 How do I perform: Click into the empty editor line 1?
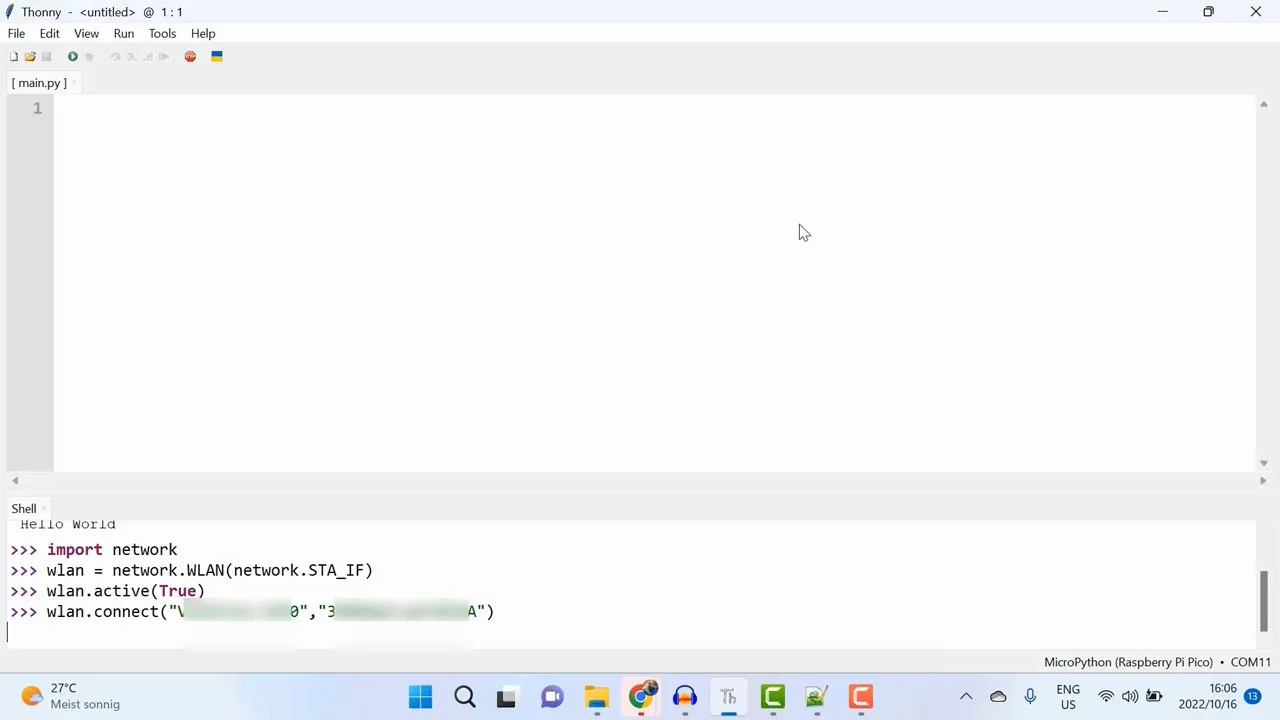point(654,108)
